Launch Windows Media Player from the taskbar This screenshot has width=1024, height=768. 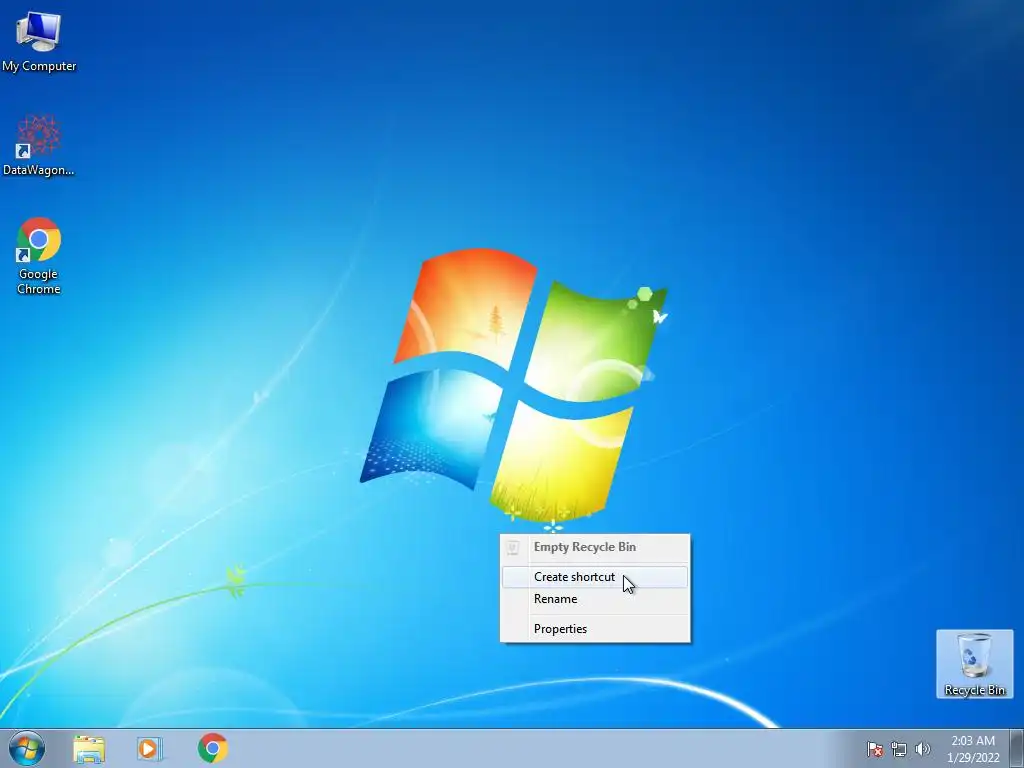pyautogui.click(x=150, y=748)
